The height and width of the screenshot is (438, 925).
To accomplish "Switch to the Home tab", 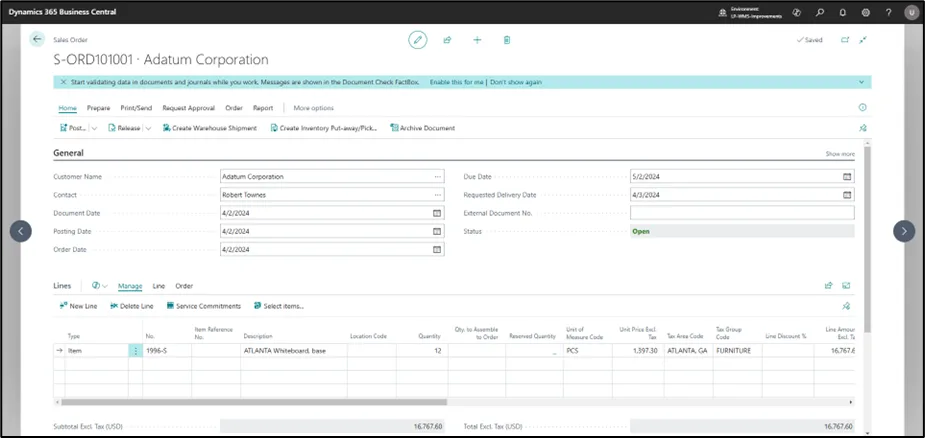I will pos(67,108).
